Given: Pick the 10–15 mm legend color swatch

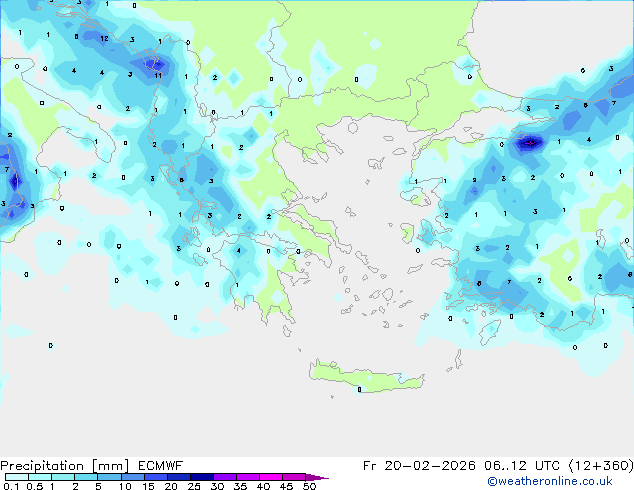Looking at the screenshot, I should pos(133,477).
